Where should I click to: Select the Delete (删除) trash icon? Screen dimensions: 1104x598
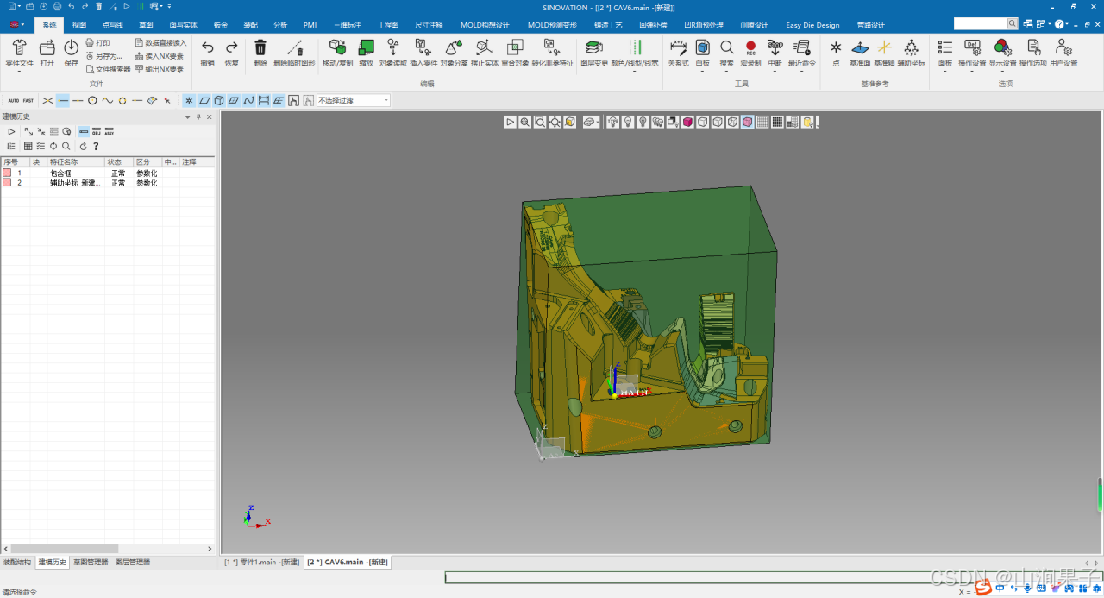(260, 47)
